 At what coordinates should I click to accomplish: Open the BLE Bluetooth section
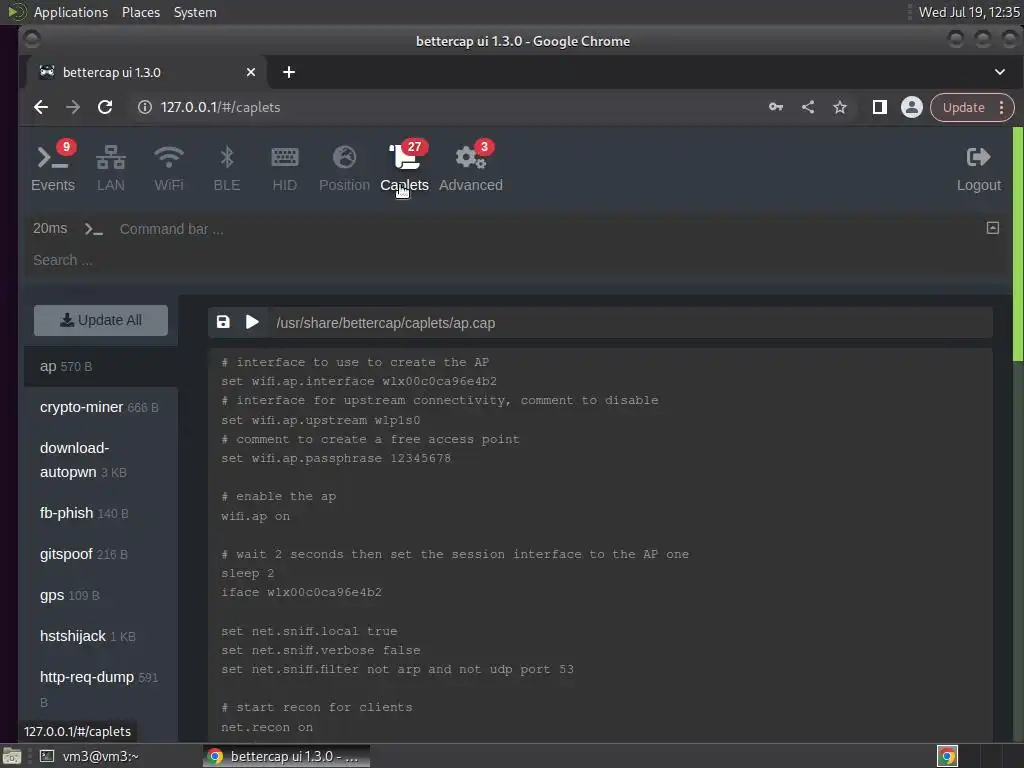click(x=227, y=167)
